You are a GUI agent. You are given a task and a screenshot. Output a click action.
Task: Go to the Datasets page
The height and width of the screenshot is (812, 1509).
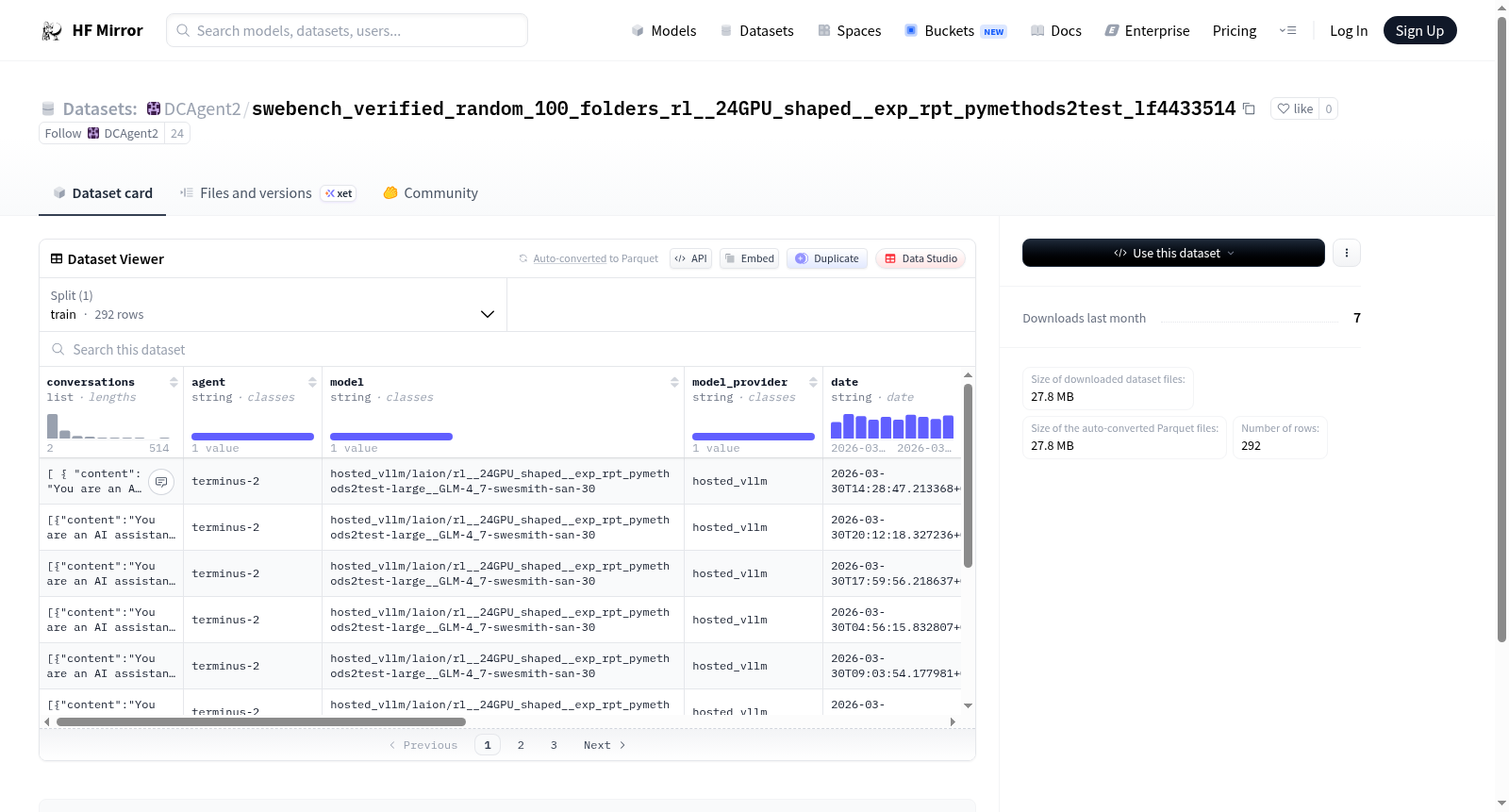click(x=756, y=31)
